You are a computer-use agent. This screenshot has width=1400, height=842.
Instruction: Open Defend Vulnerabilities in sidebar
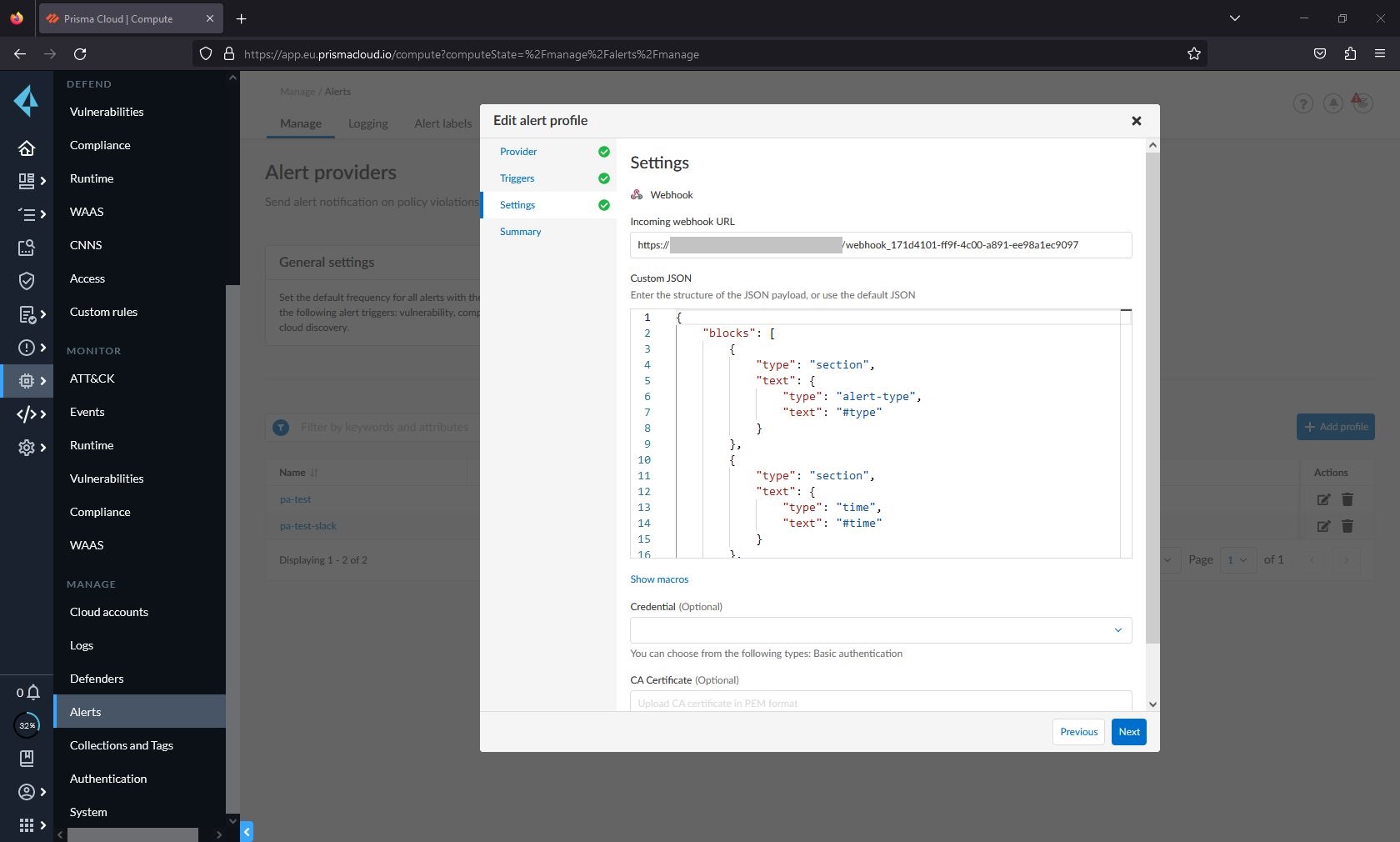point(107,112)
